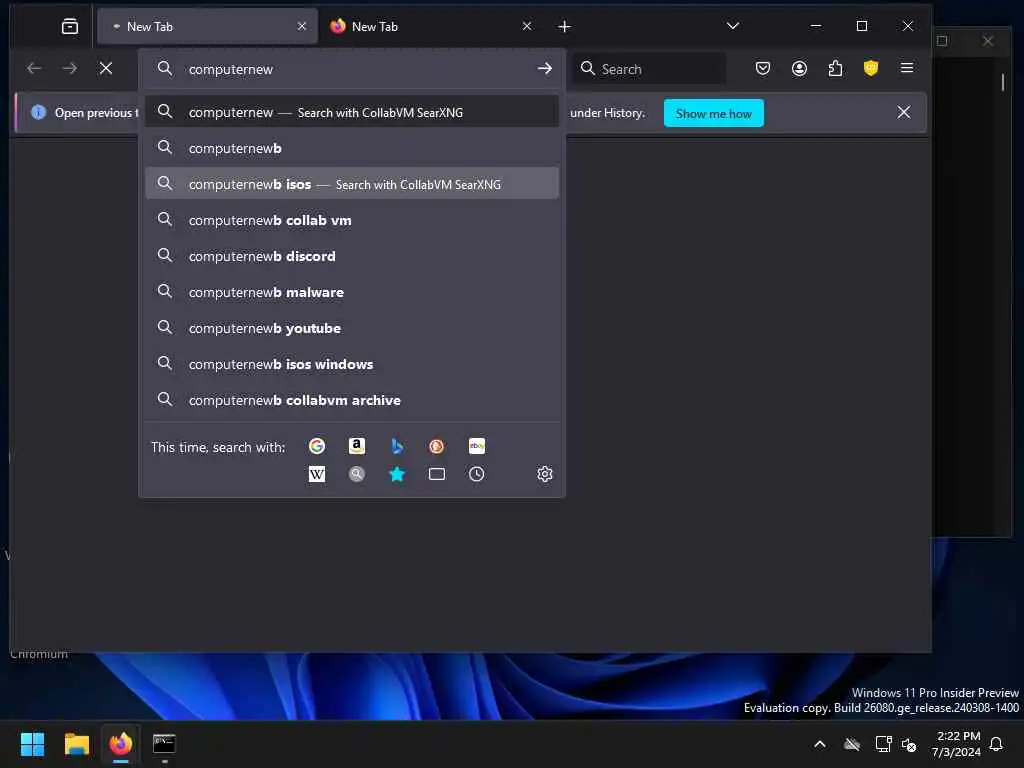
Task: Click the go arrow in the address bar
Action: pos(544,69)
